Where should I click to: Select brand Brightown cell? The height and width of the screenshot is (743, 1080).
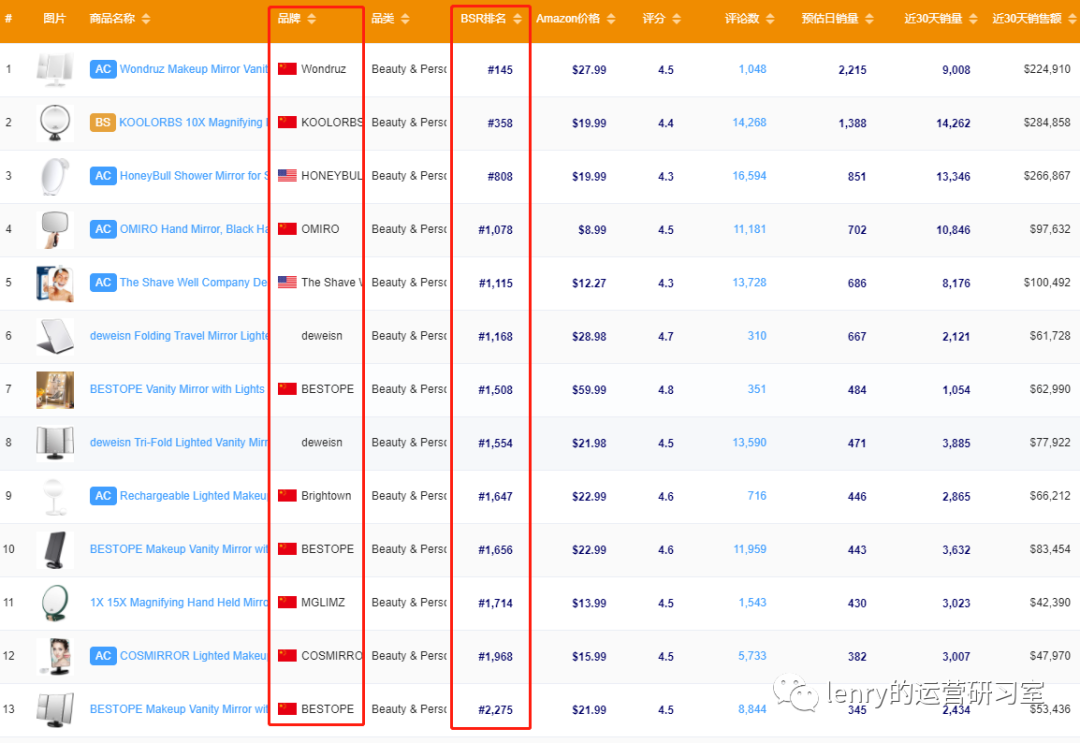pos(326,496)
